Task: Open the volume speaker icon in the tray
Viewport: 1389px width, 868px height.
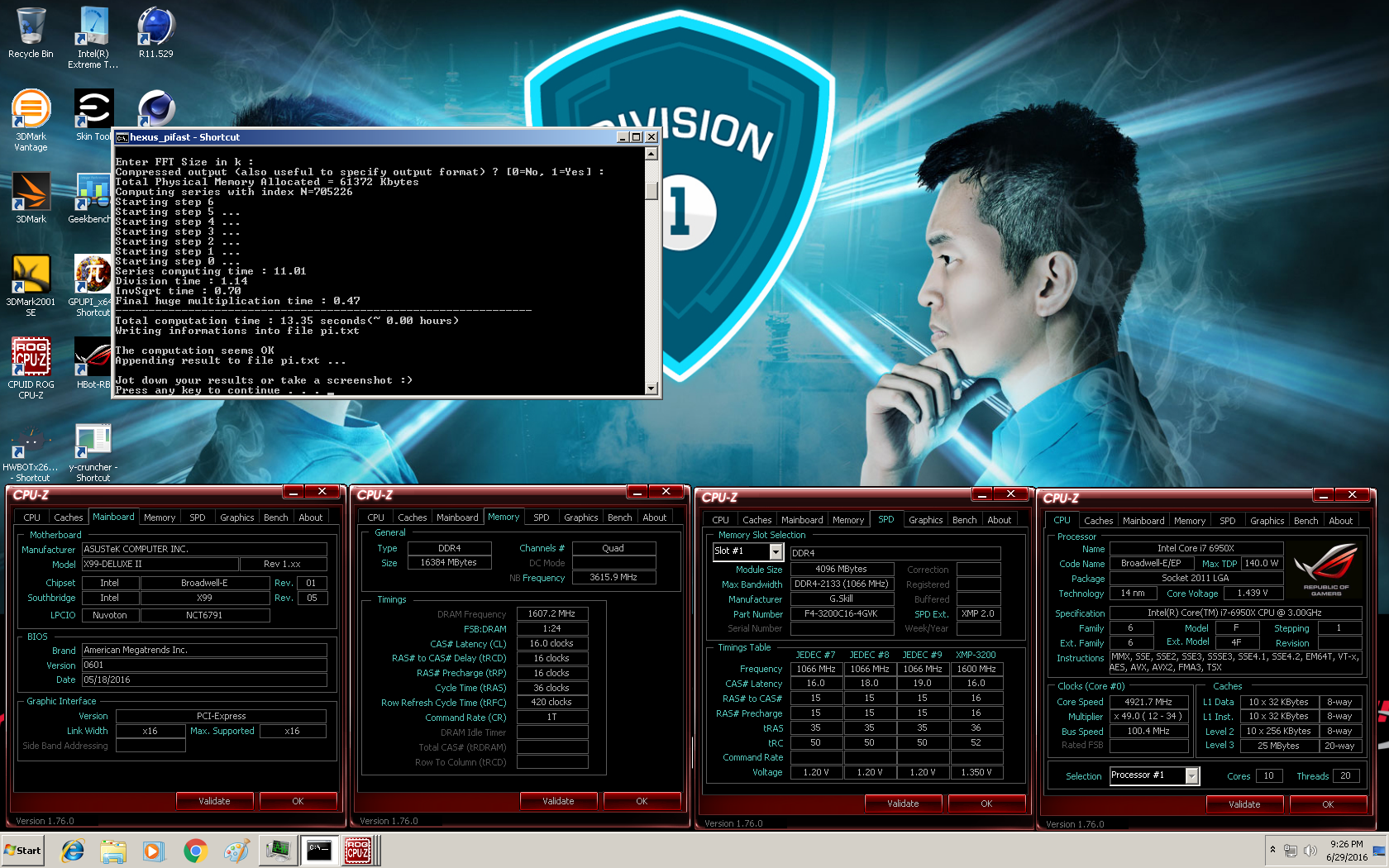Action: pyautogui.click(x=1310, y=850)
